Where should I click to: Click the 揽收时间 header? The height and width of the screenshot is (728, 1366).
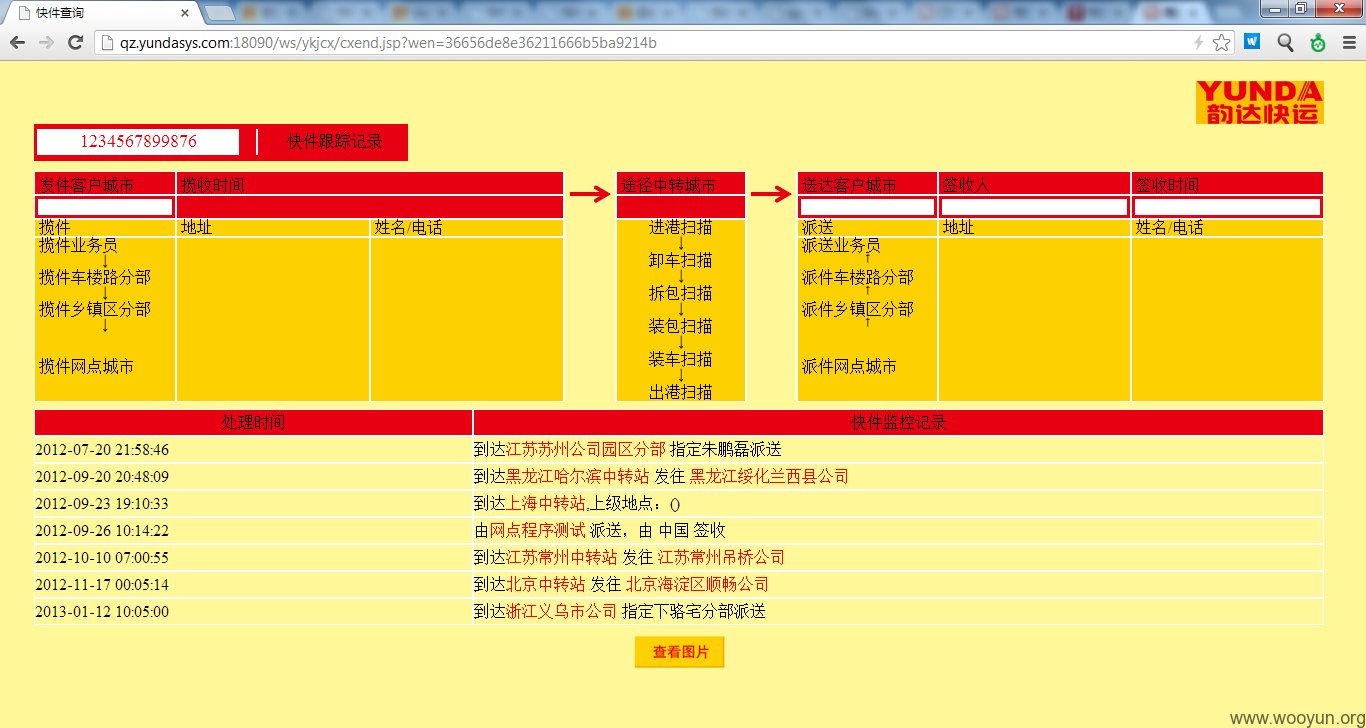tap(370, 184)
